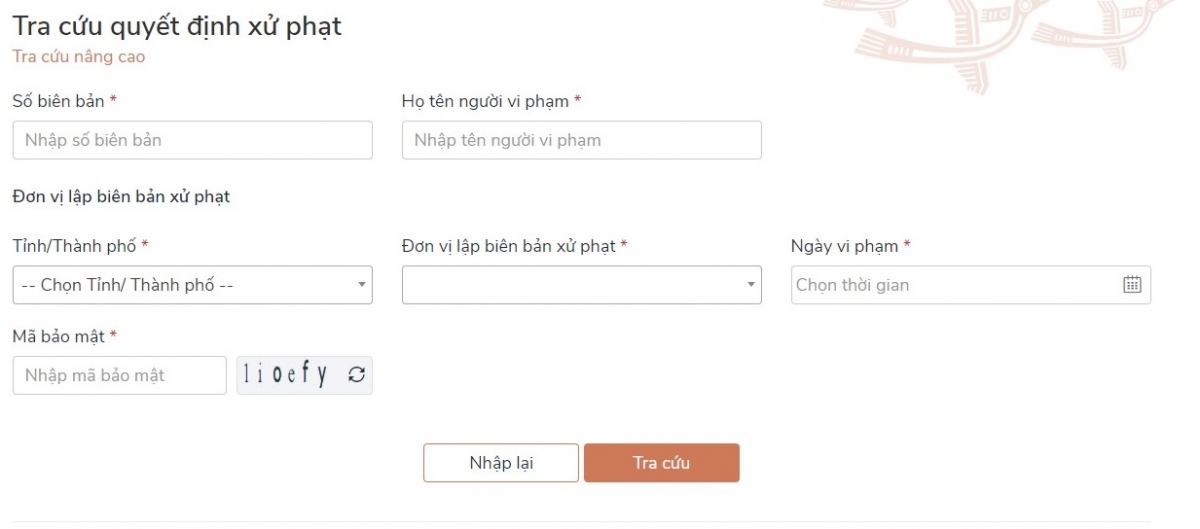The width and height of the screenshot is (1200, 529).
Task: Click the 'Nhập tên người vi phạm' field
Action: 581,140
